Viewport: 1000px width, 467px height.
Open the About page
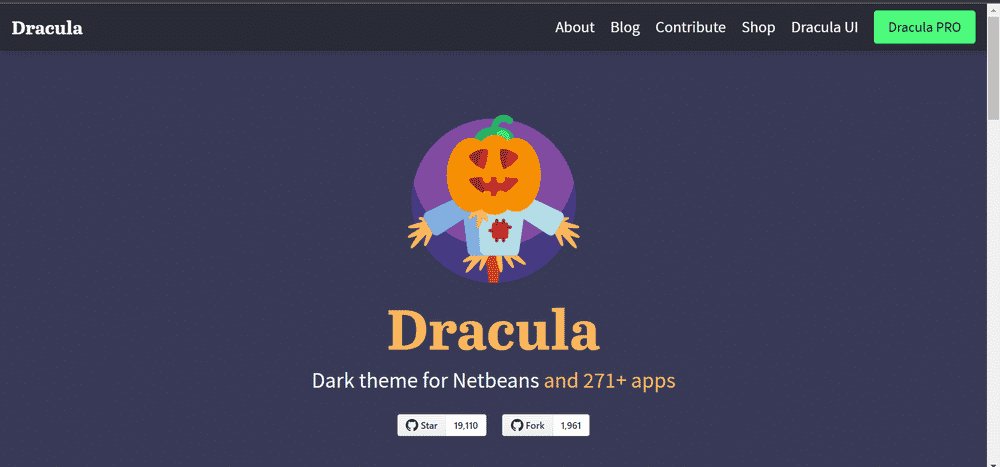pos(575,27)
